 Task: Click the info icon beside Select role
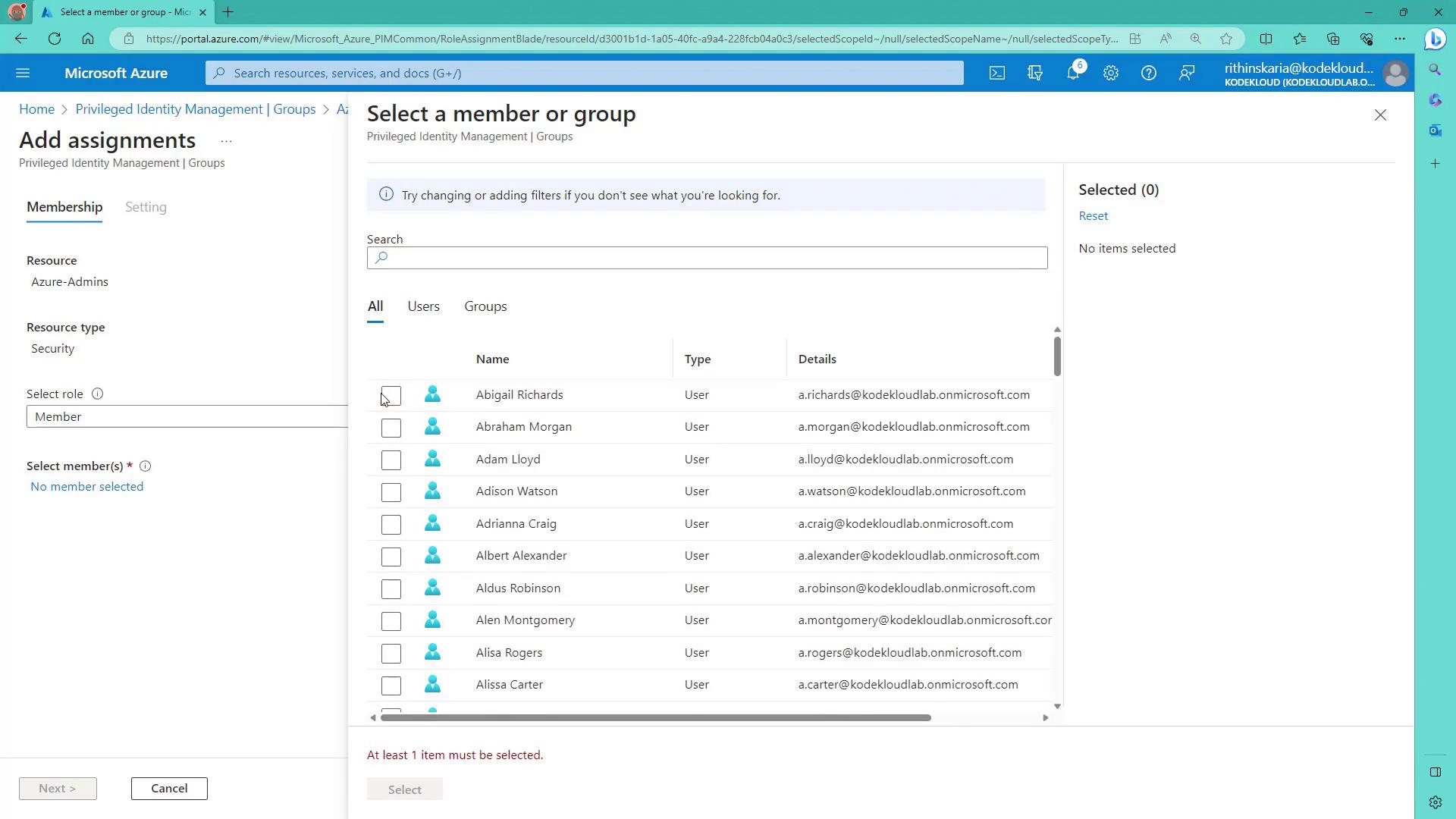click(97, 394)
